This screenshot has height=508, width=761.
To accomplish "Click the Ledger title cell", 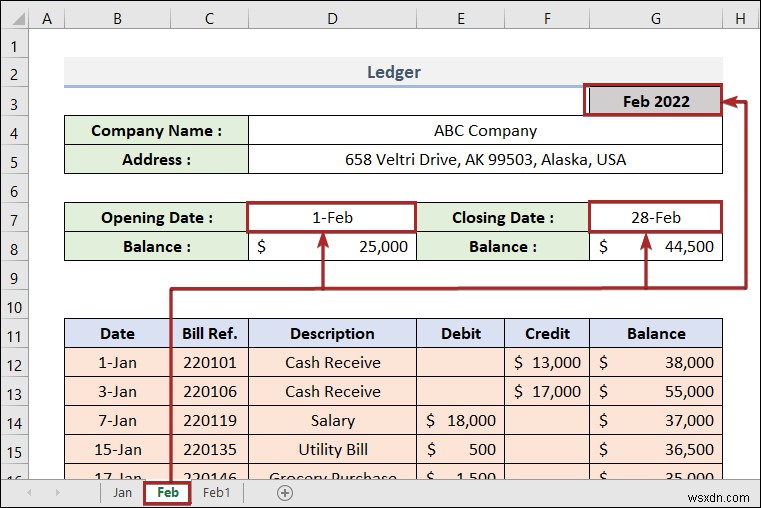I will coord(393,72).
